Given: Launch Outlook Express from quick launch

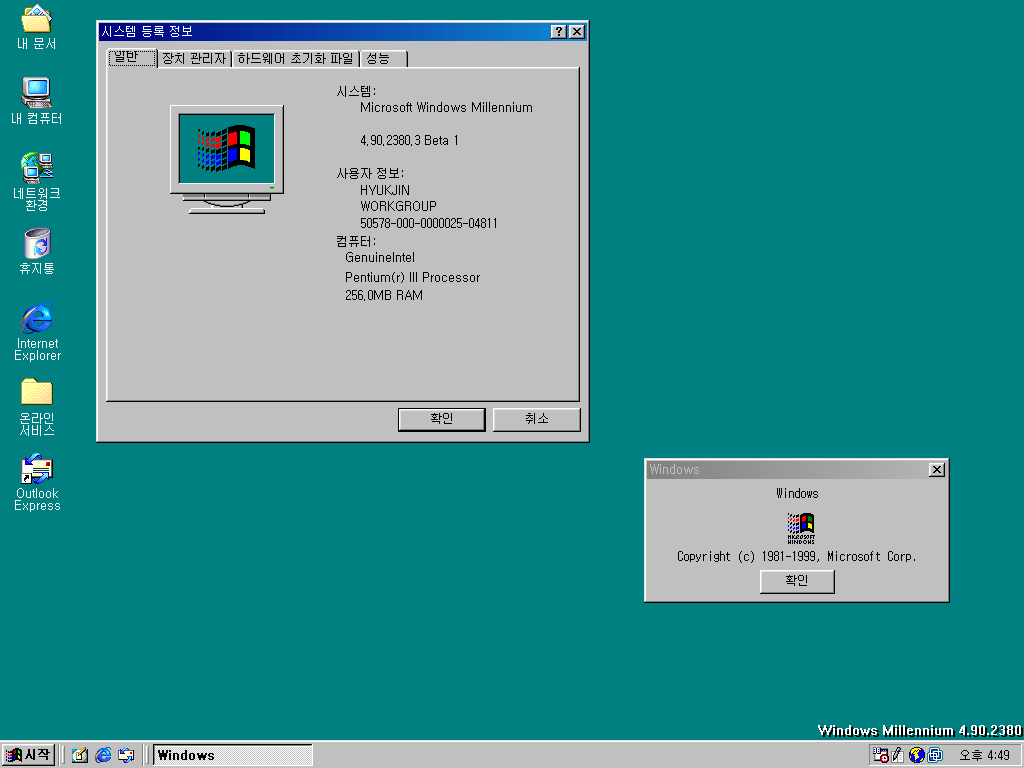Looking at the screenshot, I should (126, 755).
